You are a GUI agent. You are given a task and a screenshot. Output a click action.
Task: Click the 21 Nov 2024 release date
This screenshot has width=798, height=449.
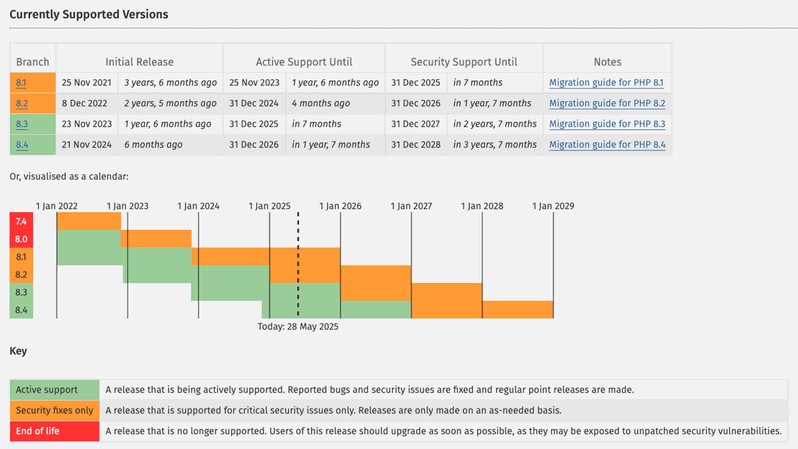(87, 145)
